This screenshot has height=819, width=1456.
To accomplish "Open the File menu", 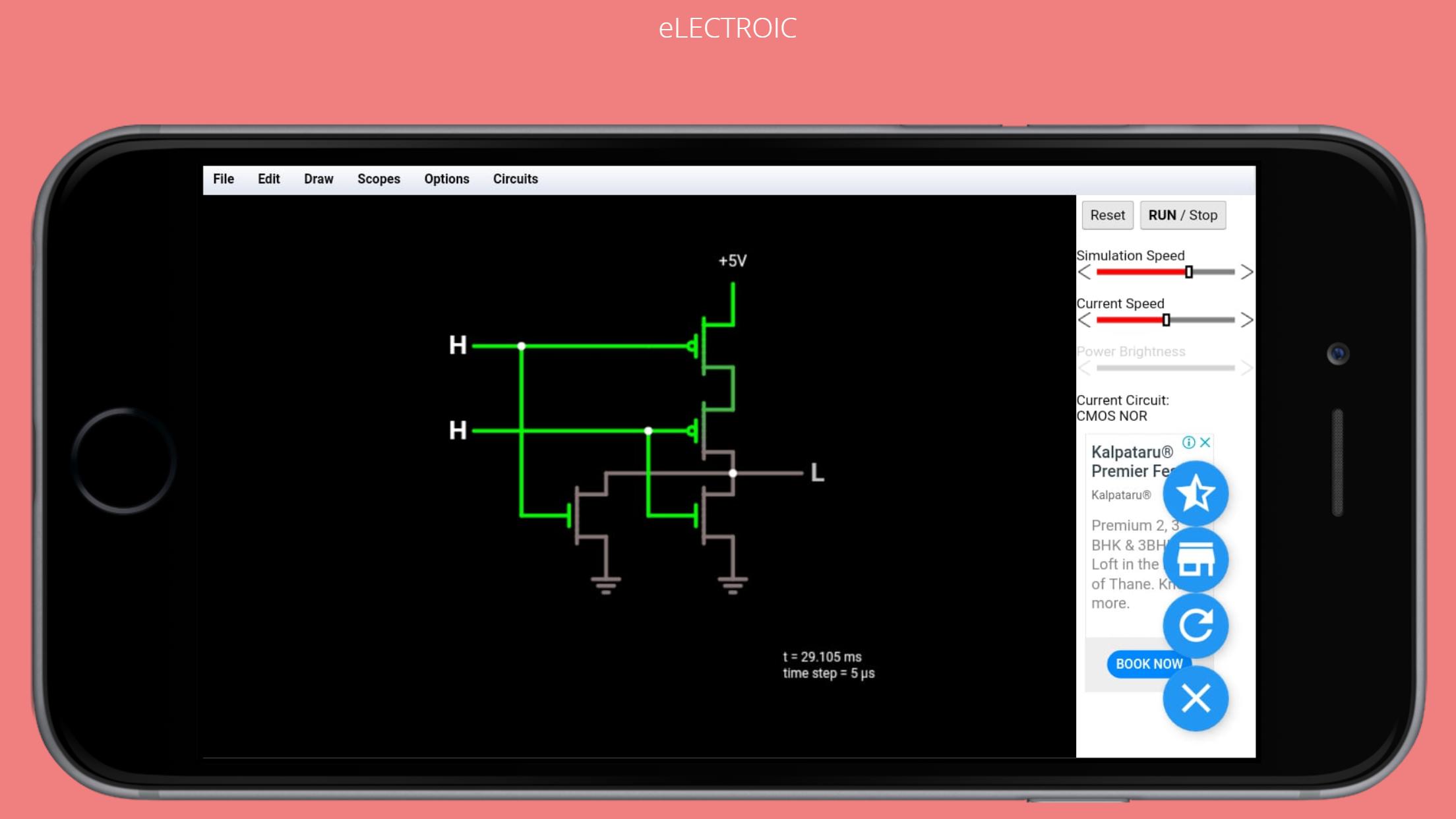I will click(223, 178).
